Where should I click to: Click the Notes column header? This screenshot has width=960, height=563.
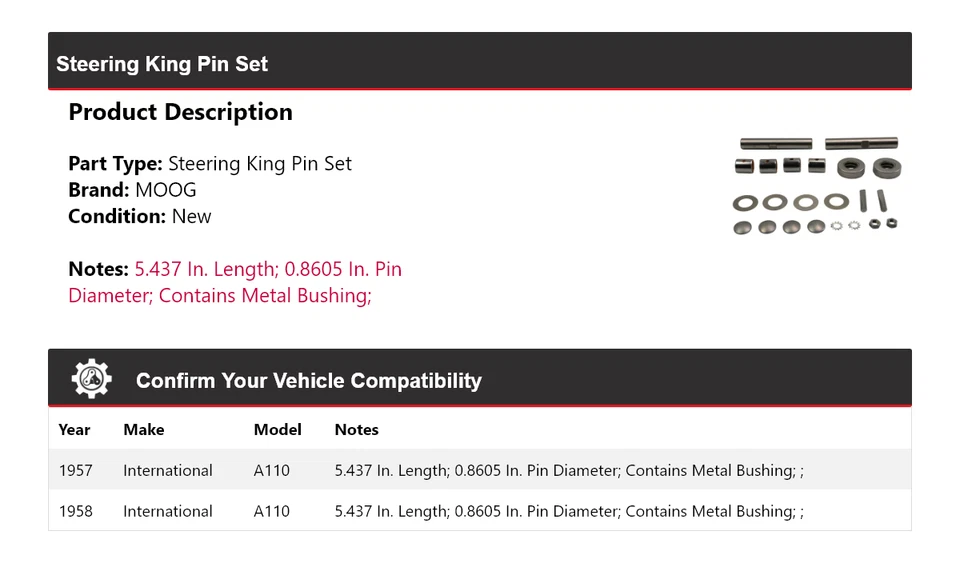pyautogui.click(x=356, y=430)
